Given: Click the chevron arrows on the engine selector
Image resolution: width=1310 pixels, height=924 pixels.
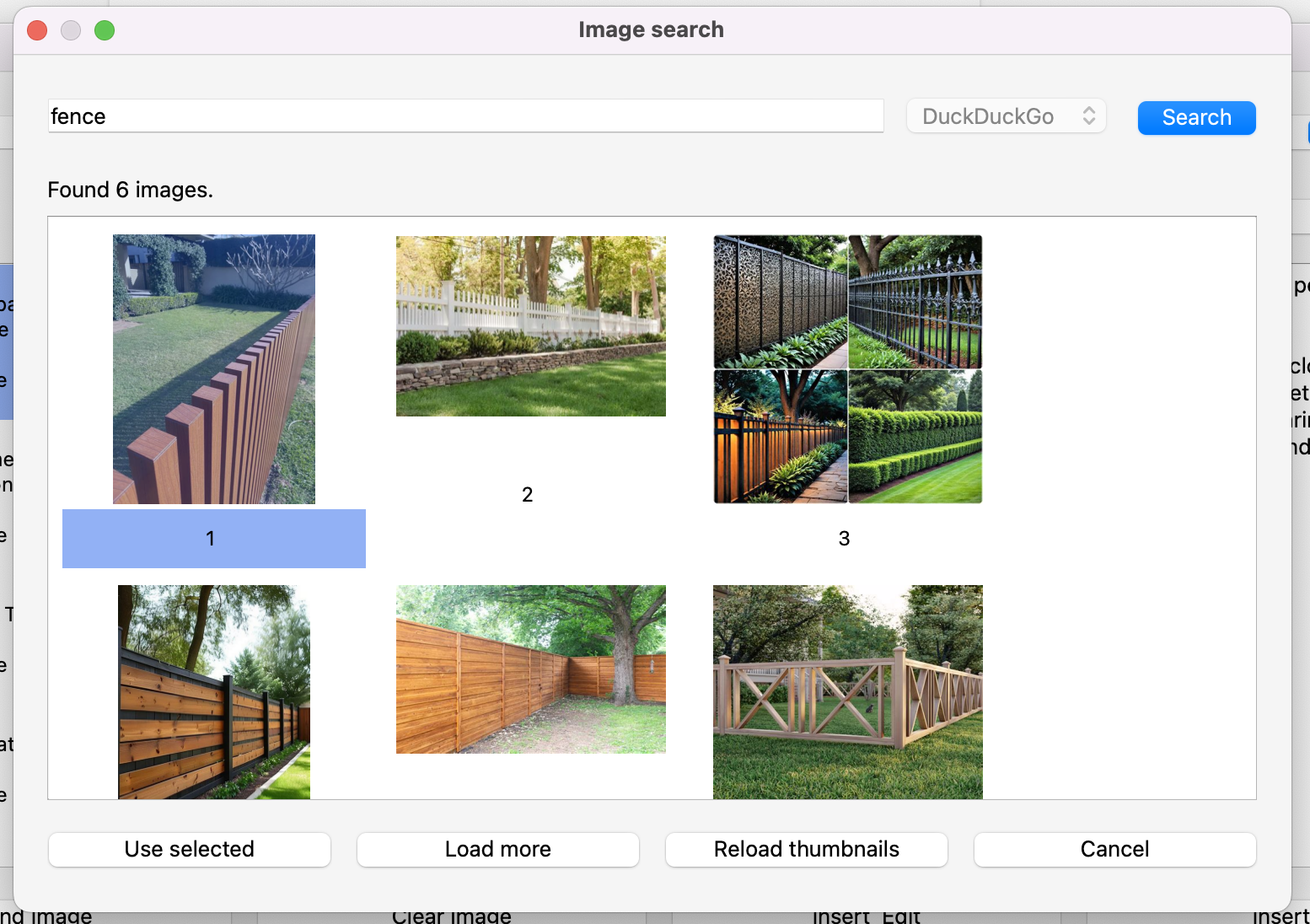Looking at the screenshot, I should pos(1087,115).
